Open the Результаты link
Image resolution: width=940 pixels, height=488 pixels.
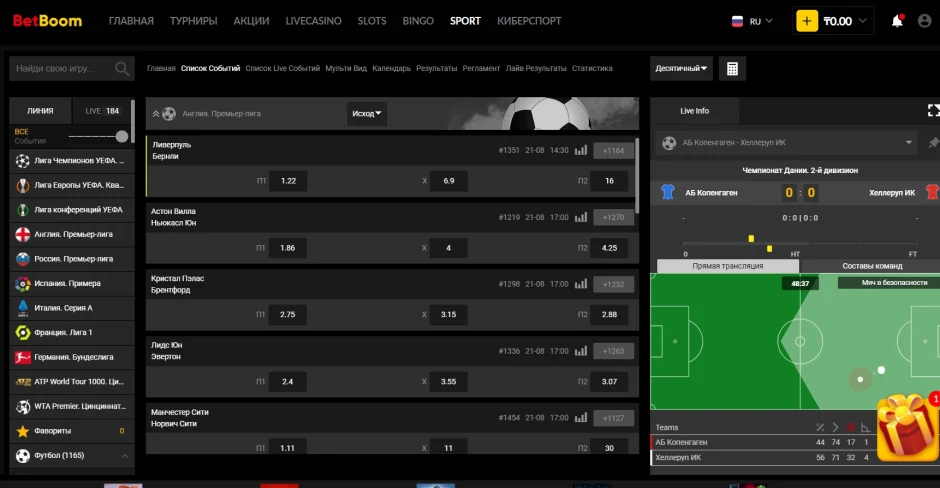click(436, 68)
